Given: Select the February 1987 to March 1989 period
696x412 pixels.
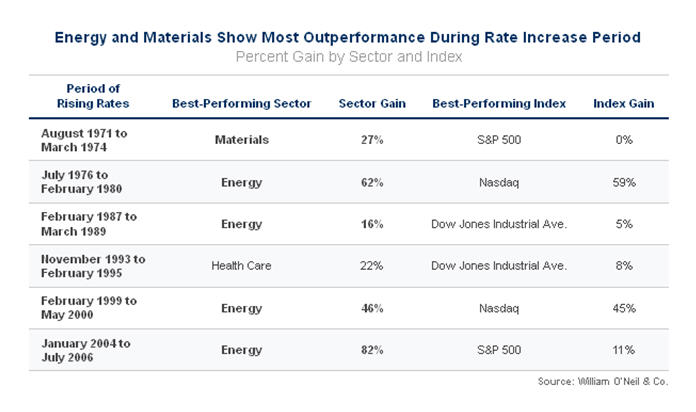Looking at the screenshot, I should [90, 223].
